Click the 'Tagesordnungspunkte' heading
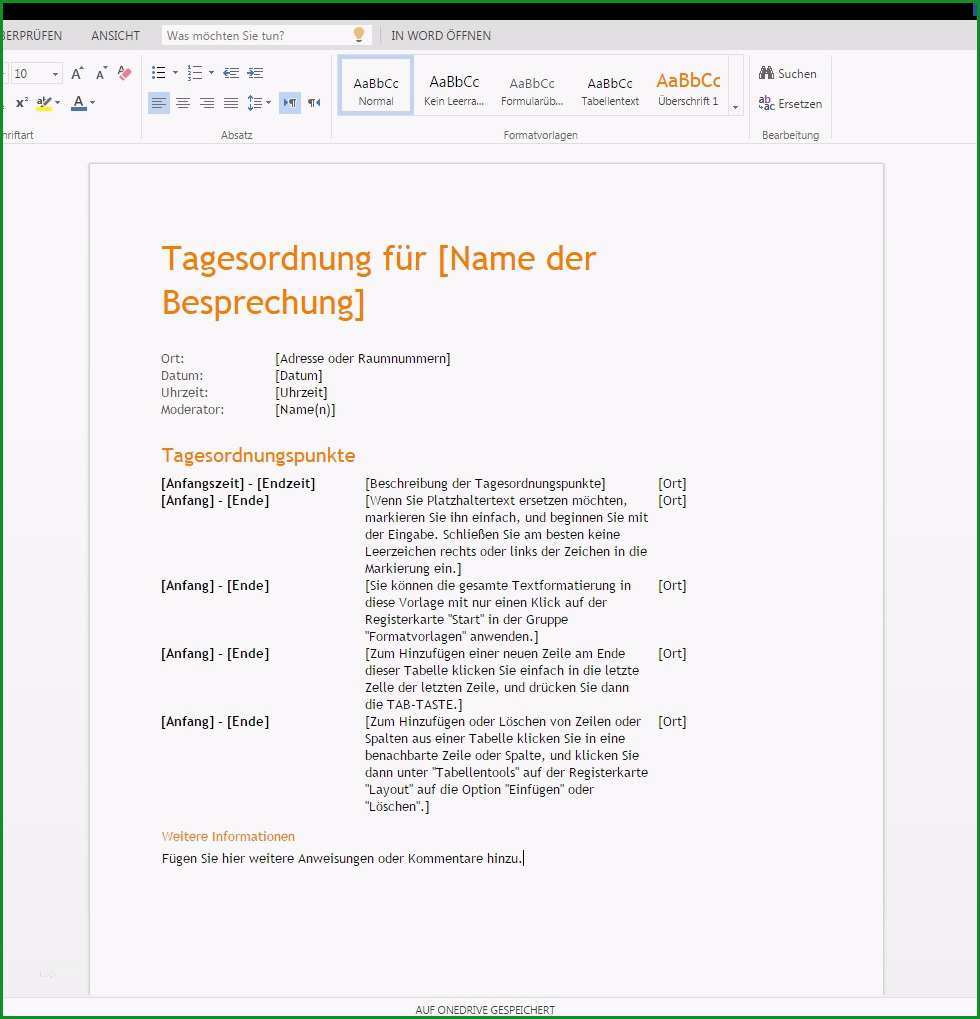Screen dimensions: 980x1019 pyautogui.click(x=258, y=455)
